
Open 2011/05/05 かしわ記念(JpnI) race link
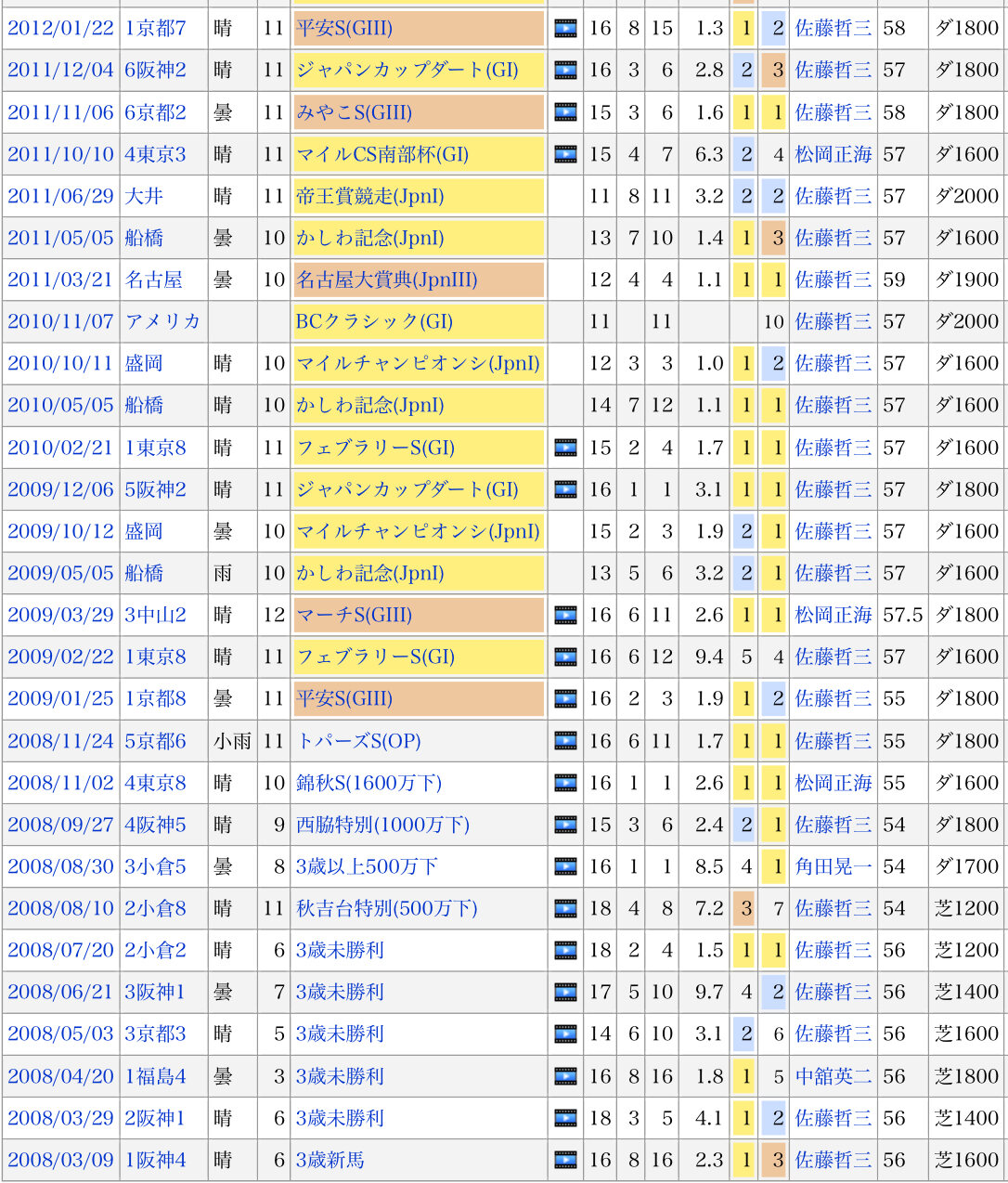point(369,238)
